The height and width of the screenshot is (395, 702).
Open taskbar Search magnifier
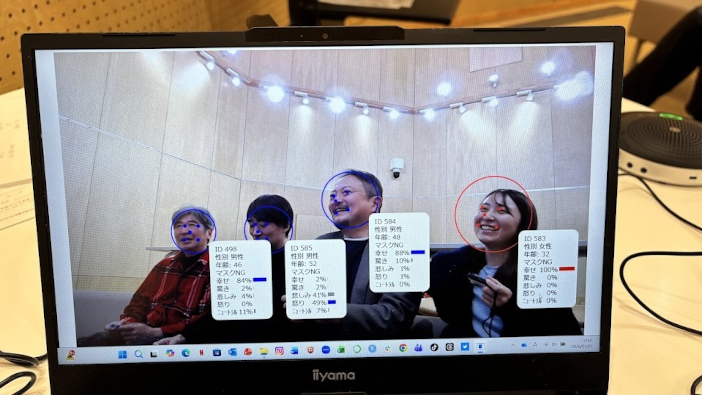coord(139,354)
